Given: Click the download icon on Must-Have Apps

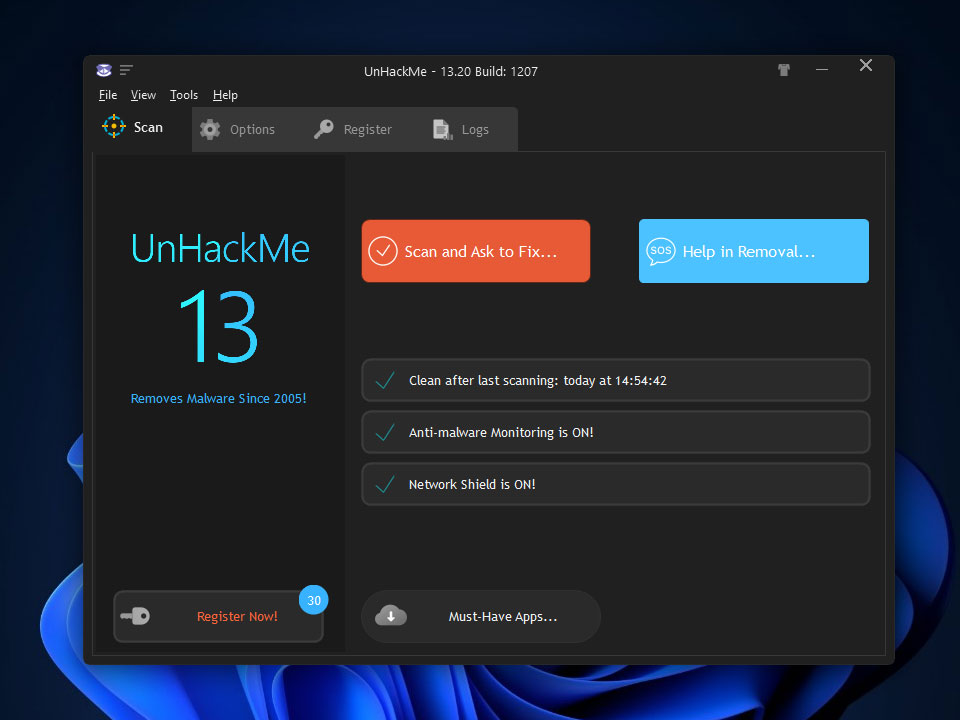Looking at the screenshot, I should (390, 616).
